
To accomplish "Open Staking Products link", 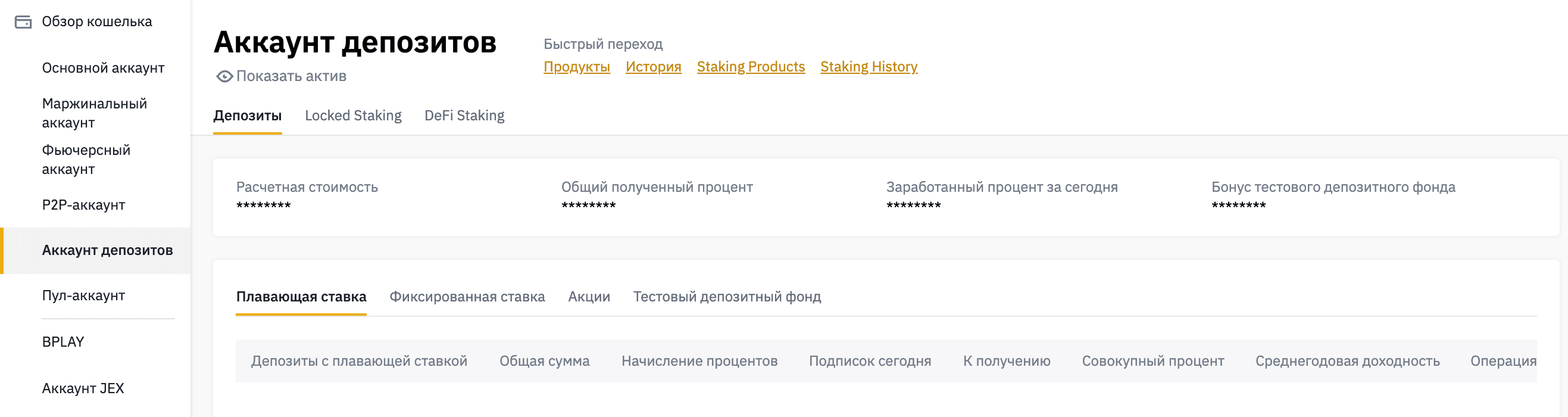I will pos(751,67).
